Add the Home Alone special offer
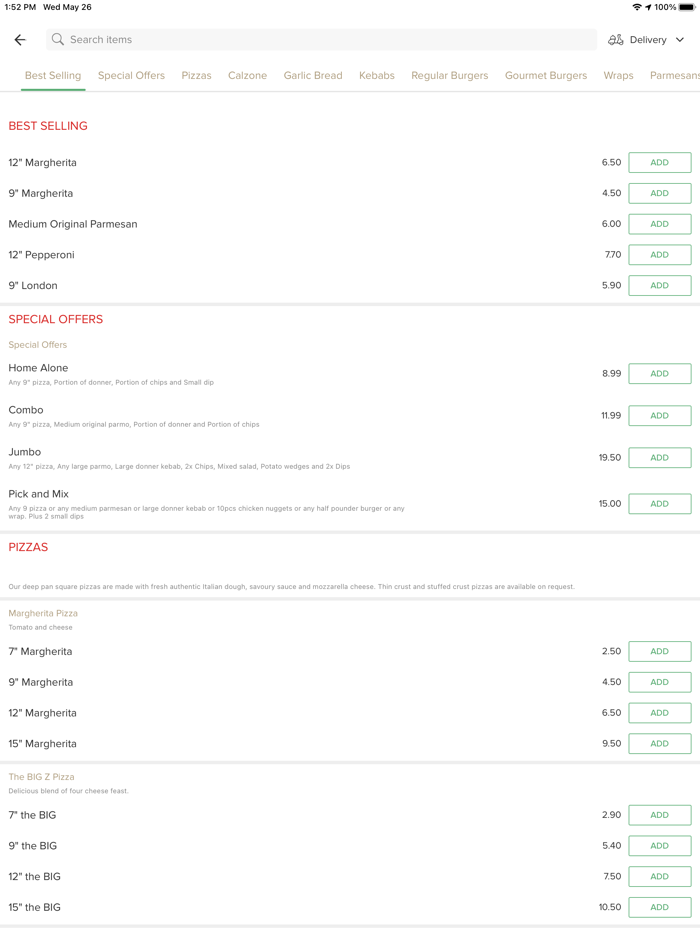The width and height of the screenshot is (700, 934). click(x=659, y=374)
